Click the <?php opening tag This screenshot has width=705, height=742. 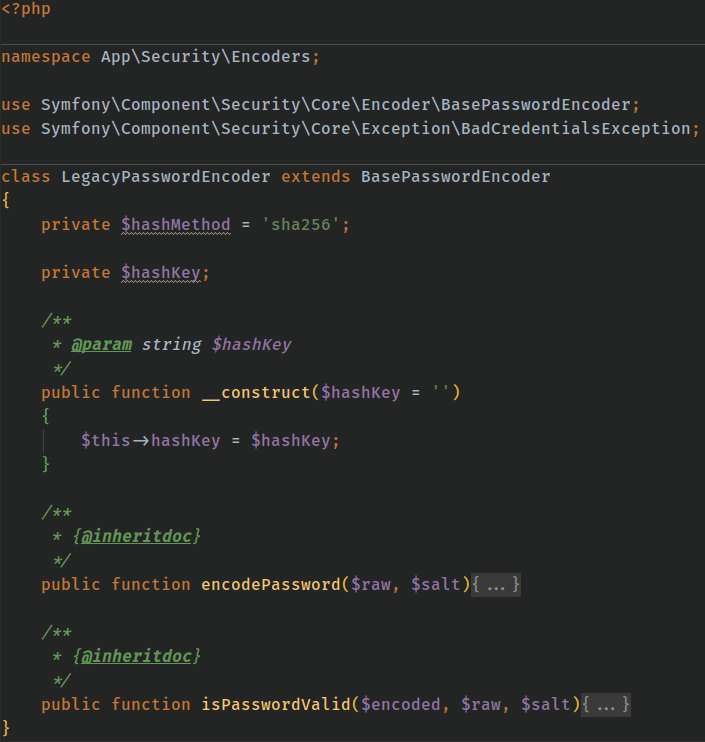pos(26,8)
